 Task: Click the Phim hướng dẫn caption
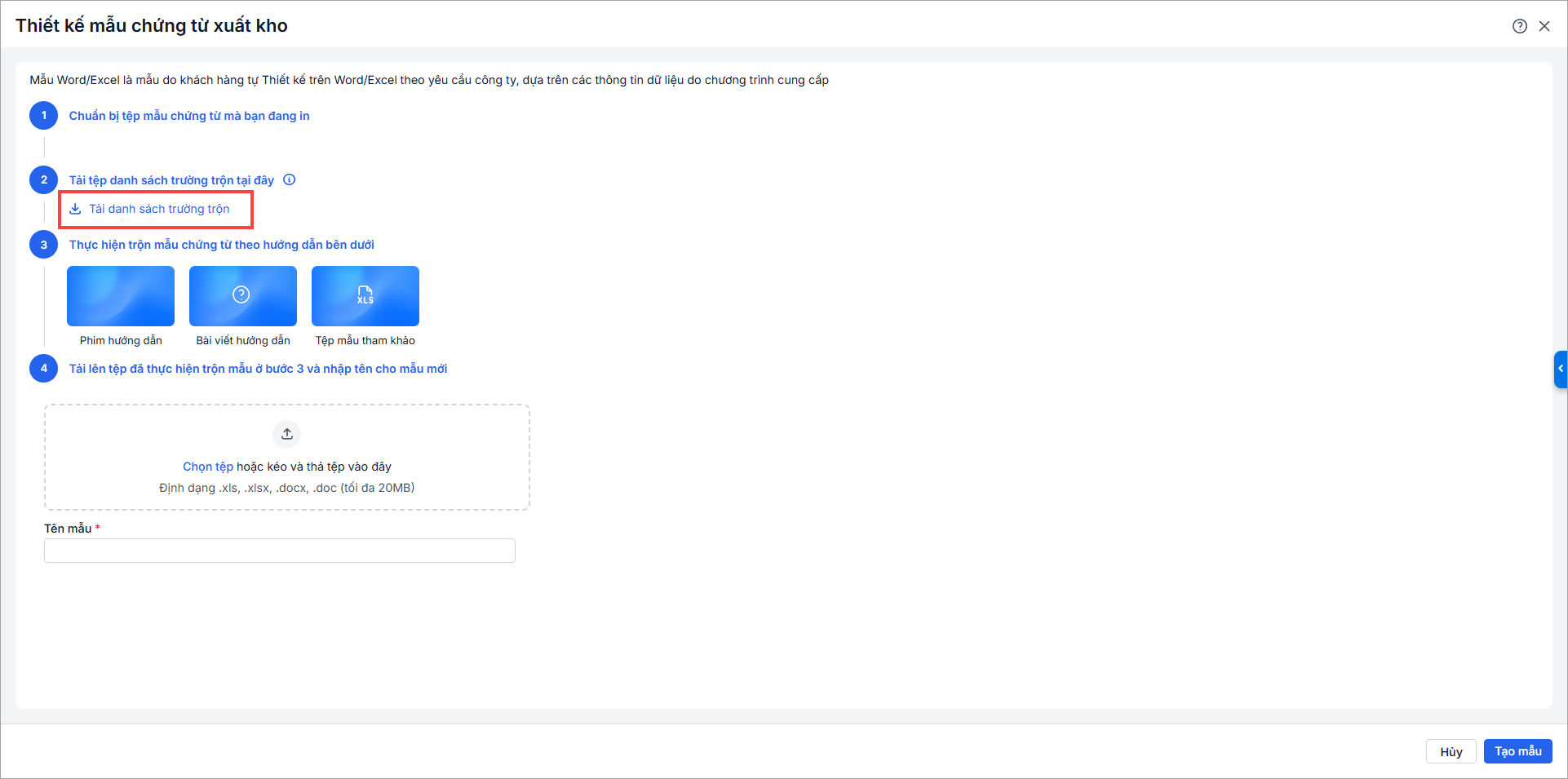121,340
